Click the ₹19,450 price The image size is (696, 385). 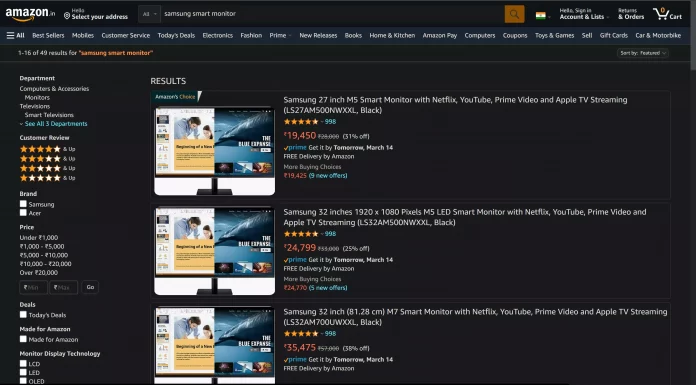[300, 135]
